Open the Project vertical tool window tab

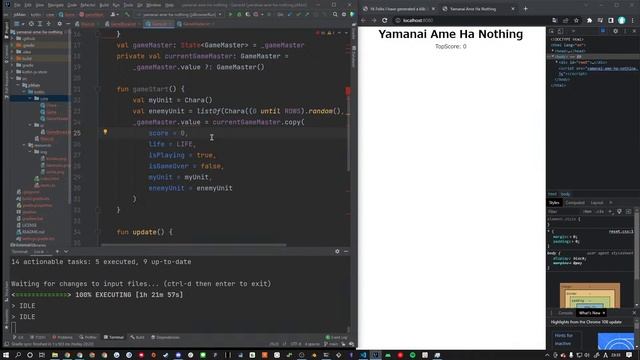6,30
